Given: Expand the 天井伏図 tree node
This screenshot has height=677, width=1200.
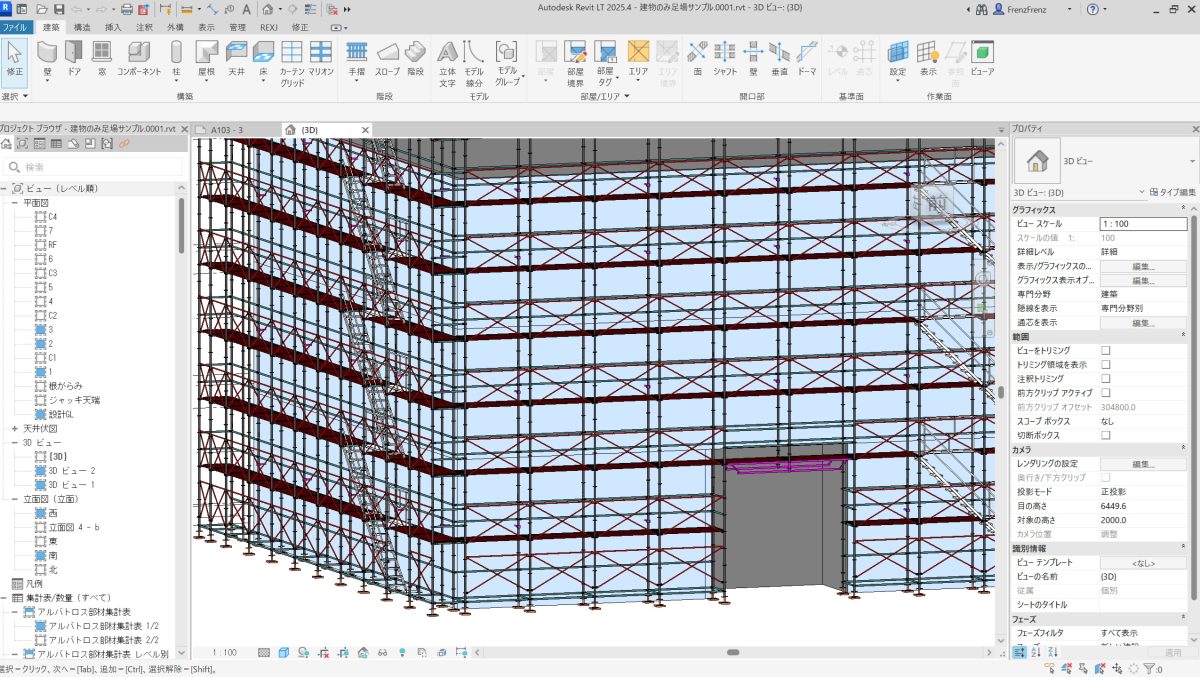Looking at the screenshot, I should (x=15, y=428).
